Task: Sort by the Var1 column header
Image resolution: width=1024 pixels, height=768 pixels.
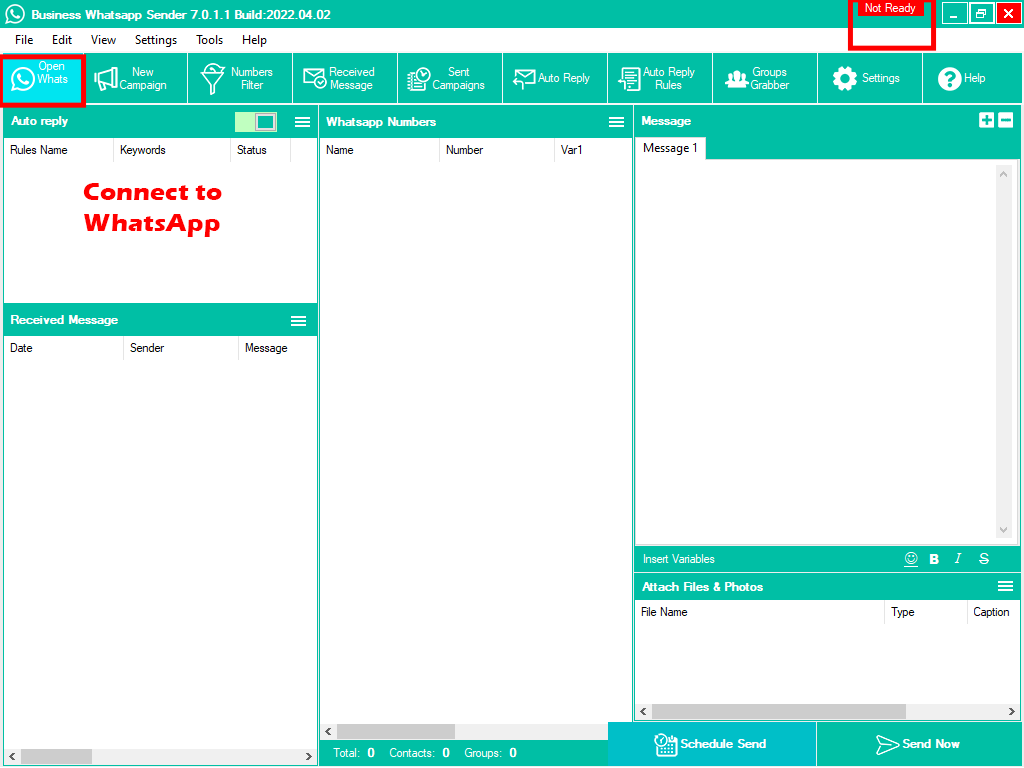Action: (x=592, y=150)
